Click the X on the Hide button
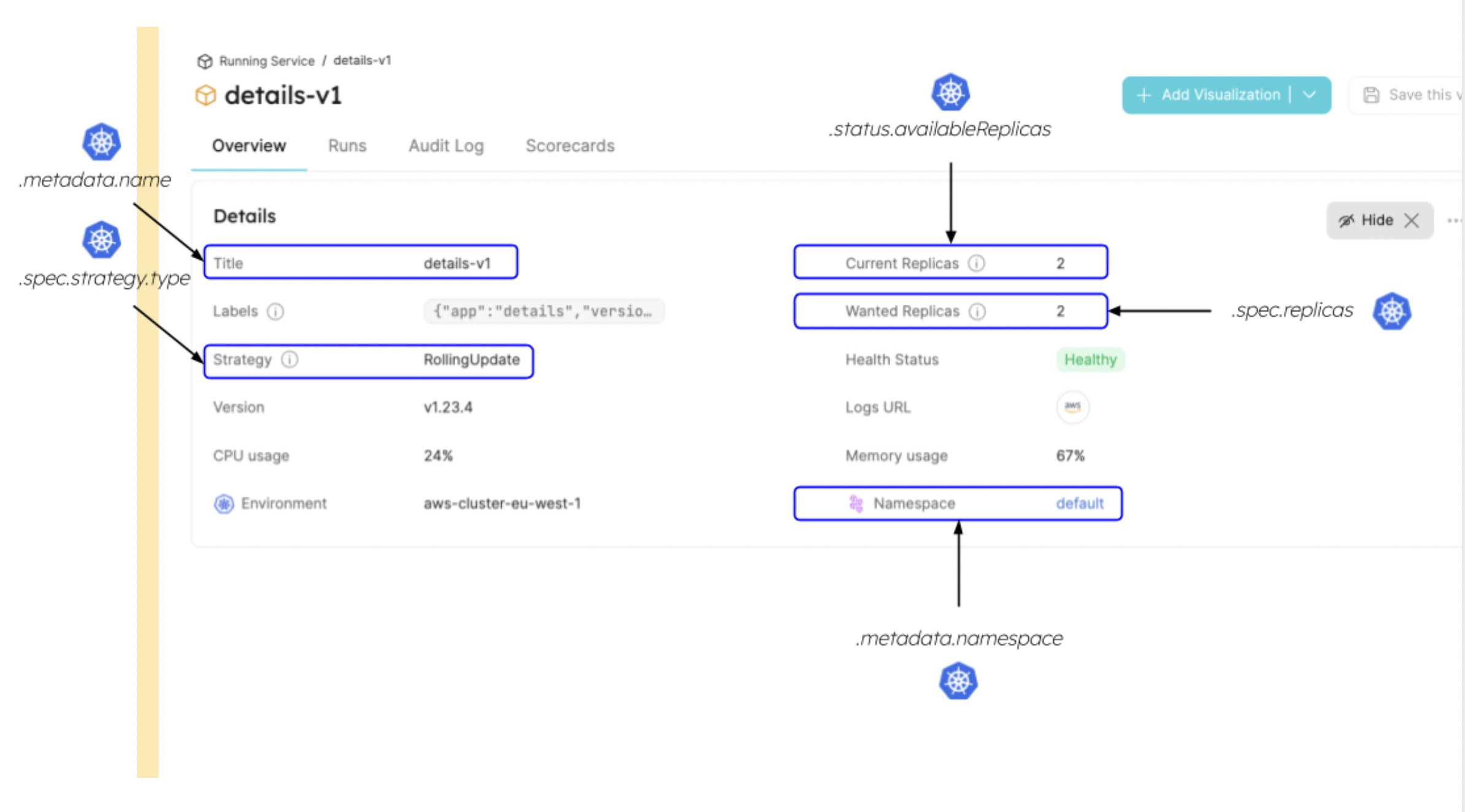This screenshot has width=1465, height=812. (1412, 220)
